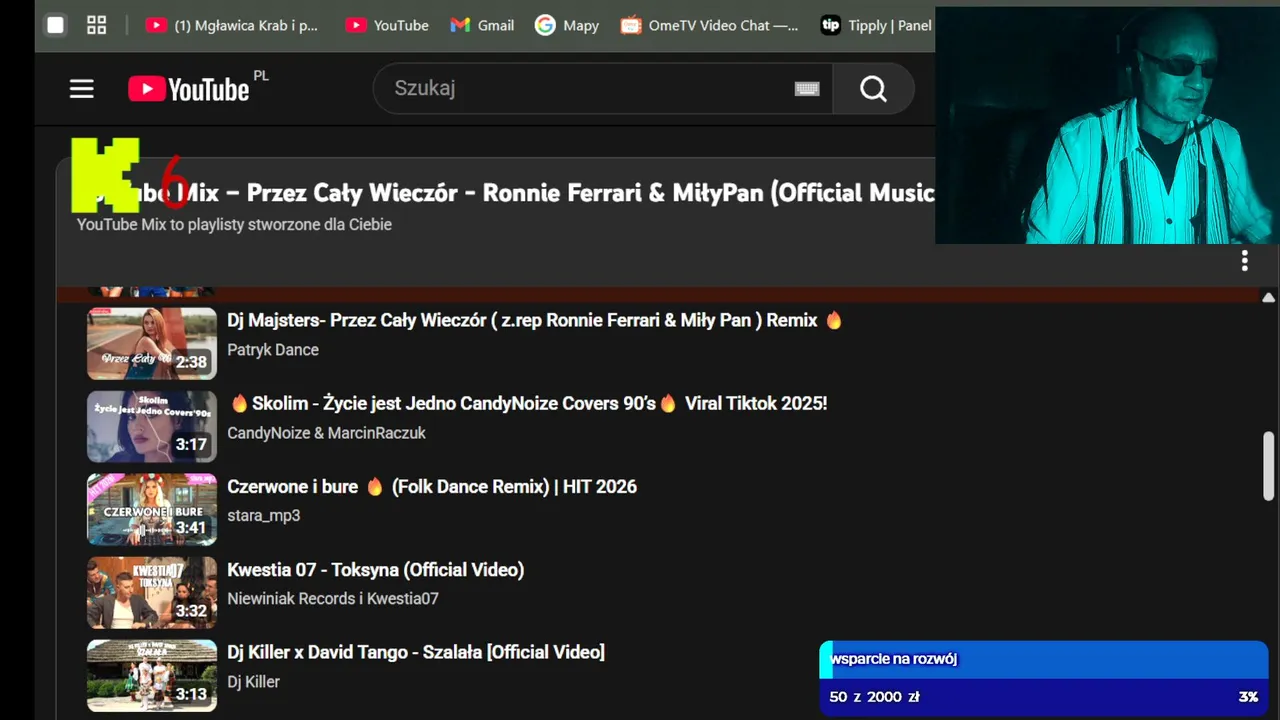Click the 3% progress label

1248,697
